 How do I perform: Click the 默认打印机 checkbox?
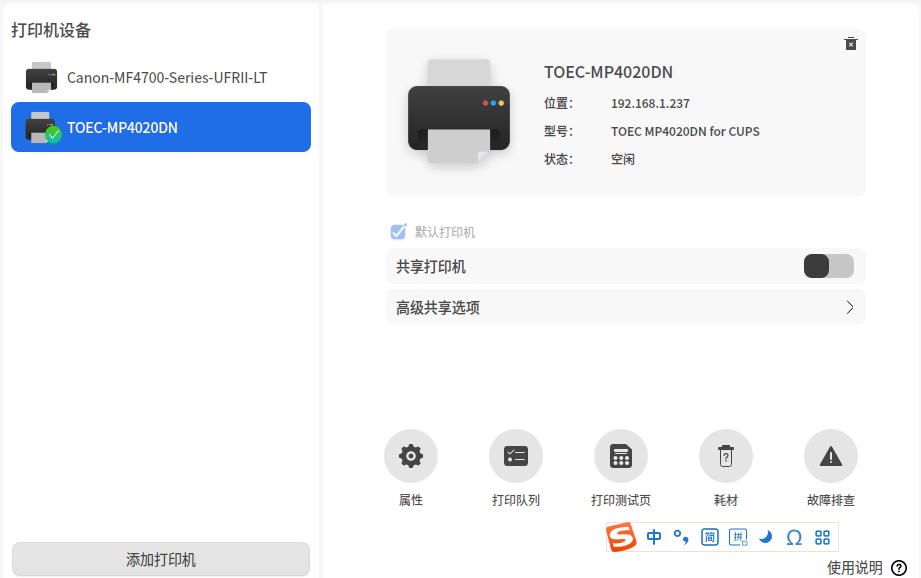click(x=398, y=231)
